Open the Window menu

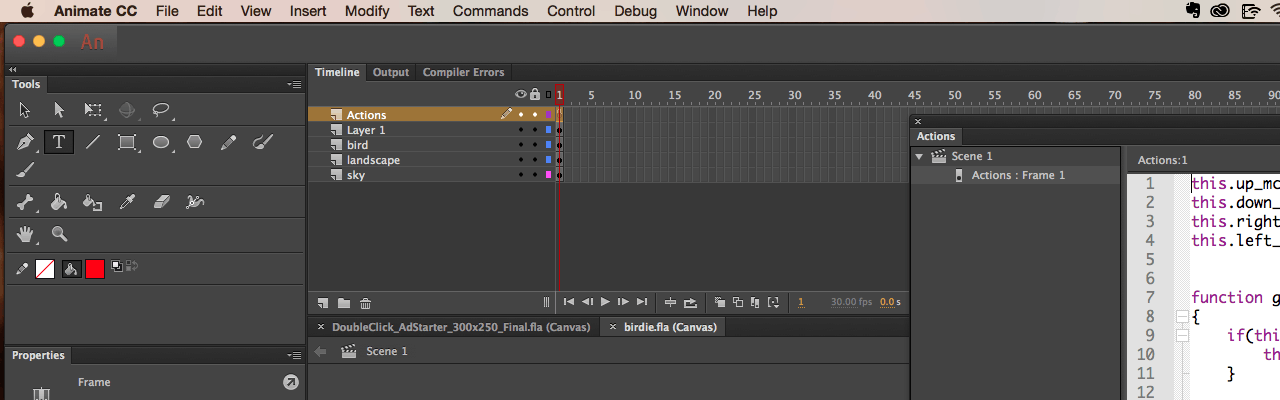702,11
